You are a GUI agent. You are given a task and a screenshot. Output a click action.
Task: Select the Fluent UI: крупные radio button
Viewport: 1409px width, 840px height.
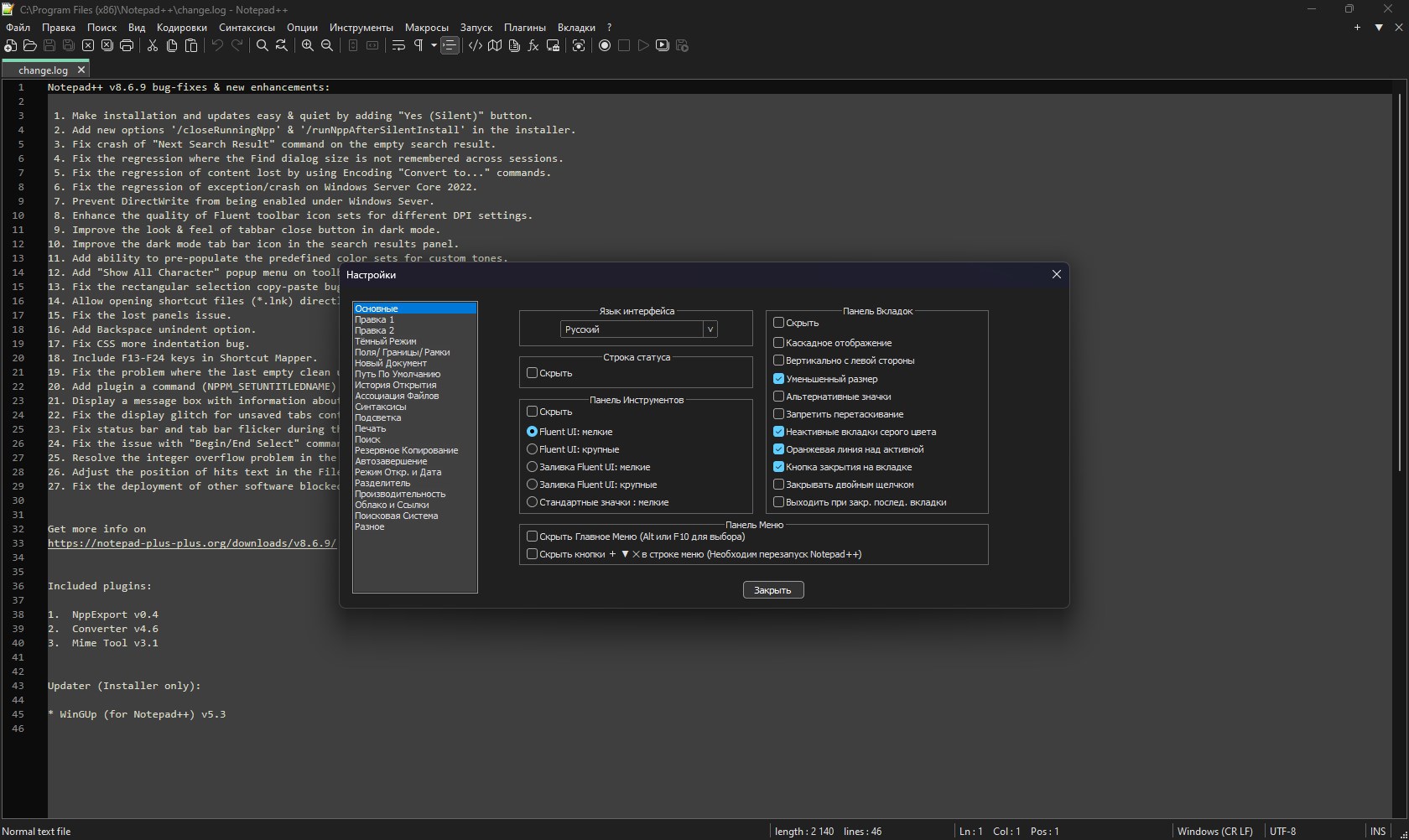point(532,449)
